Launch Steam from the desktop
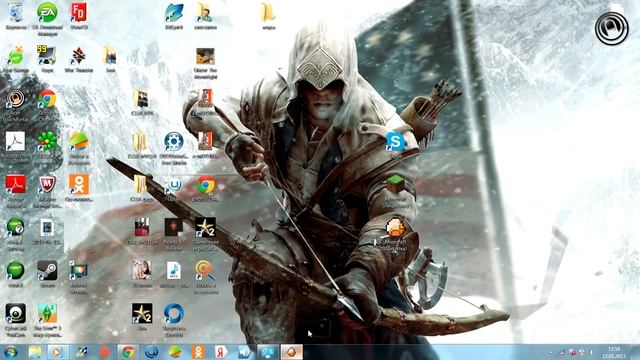Viewport: 640px width, 360px height. (47, 271)
